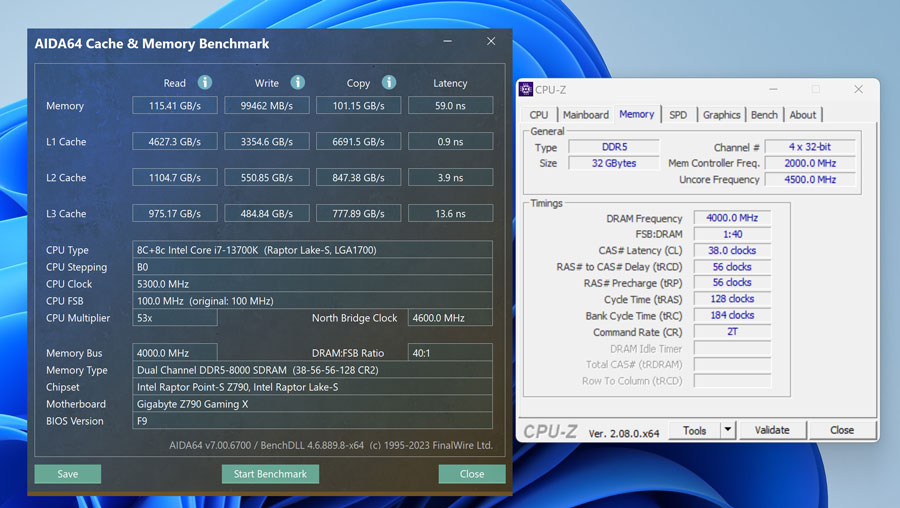Close the CPU-Z window with X
Viewport: 900px width, 508px height.
[x=858, y=89]
